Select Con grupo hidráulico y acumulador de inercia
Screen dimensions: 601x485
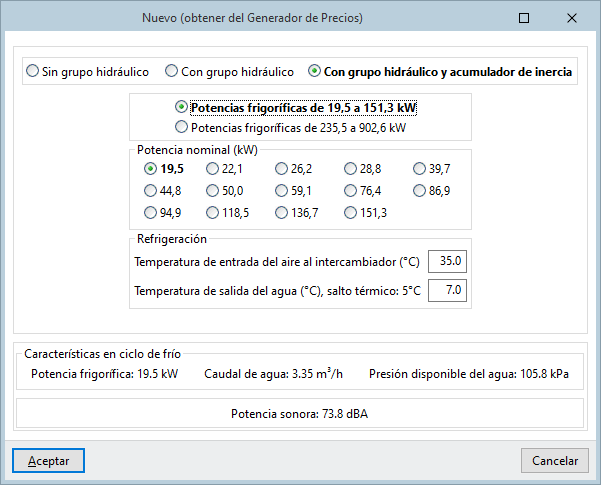(316, 71)
